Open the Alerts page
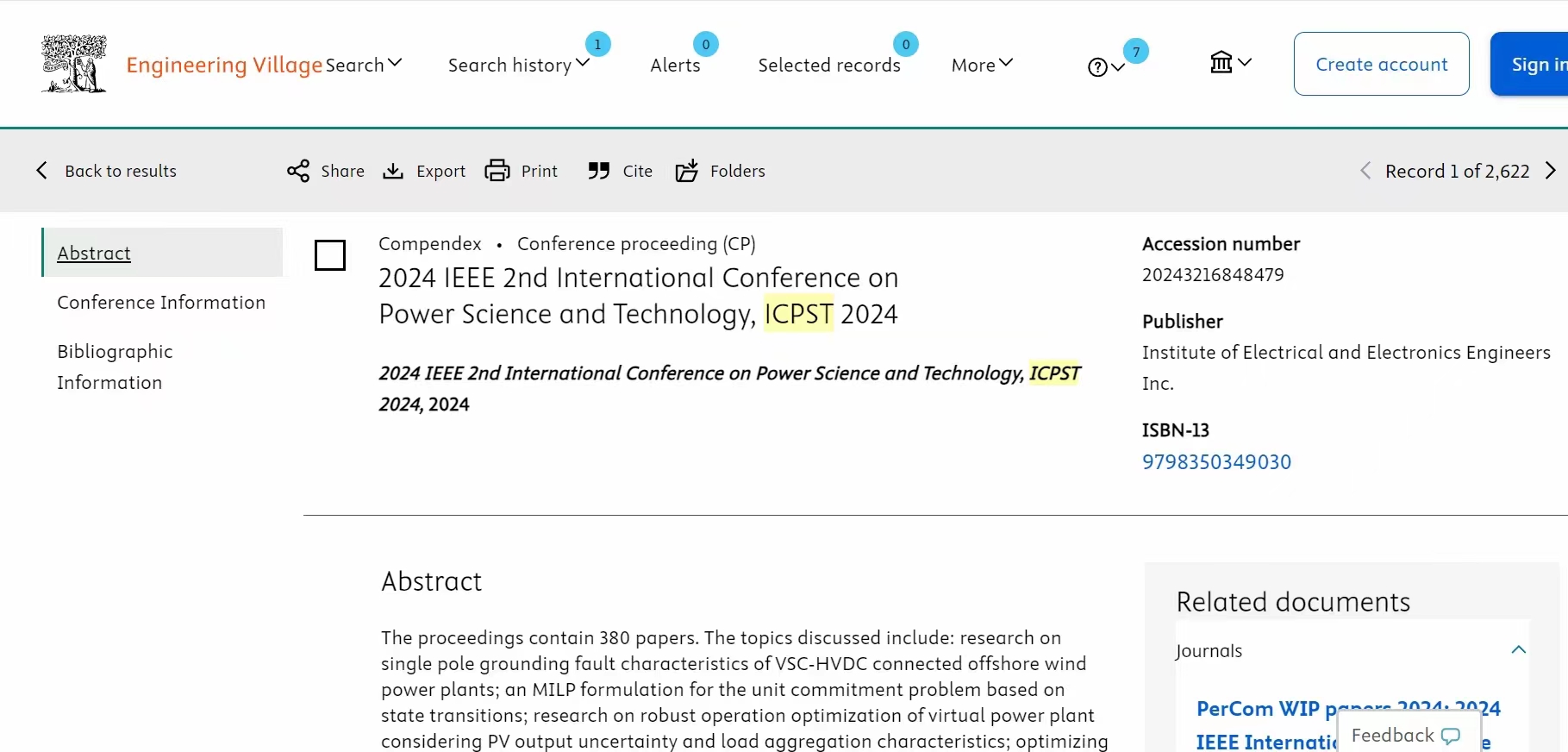Viewport: 1568px width, 752px height. (675, 65)
